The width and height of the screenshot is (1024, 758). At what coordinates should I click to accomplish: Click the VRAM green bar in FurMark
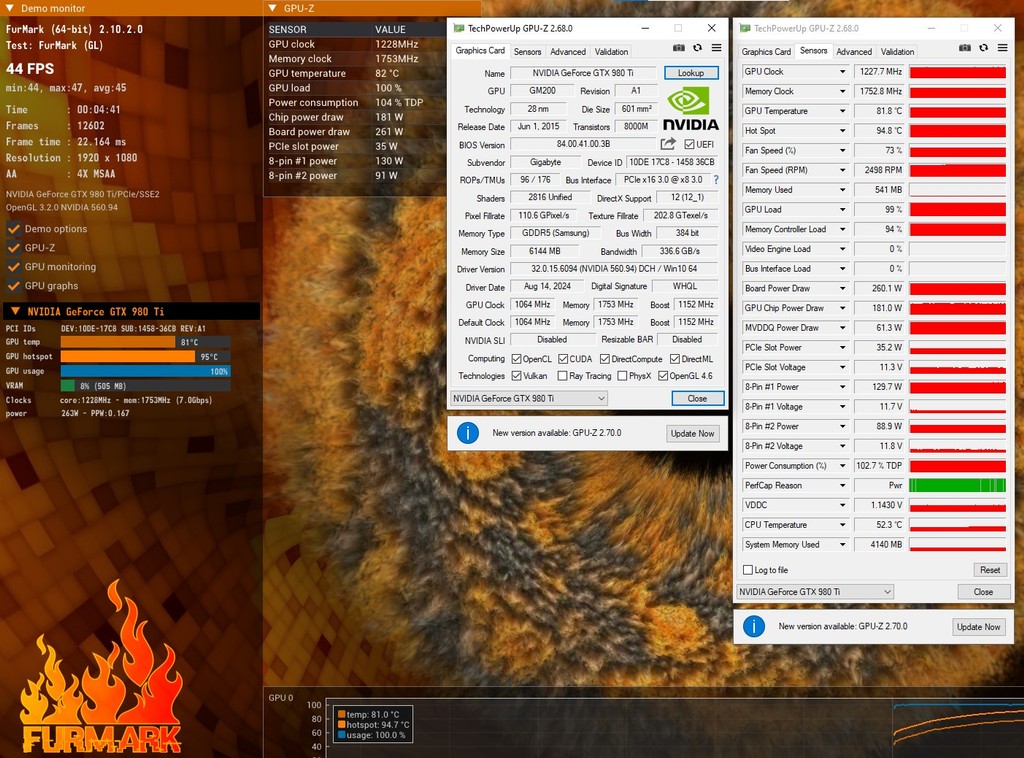coord(67,386)
